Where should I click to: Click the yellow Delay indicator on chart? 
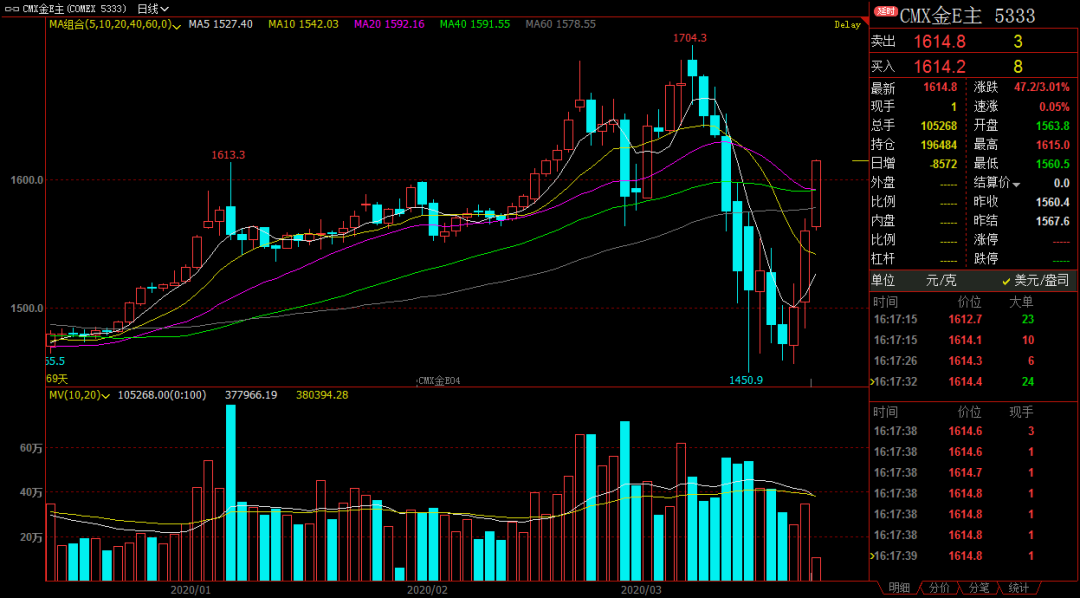(x=846, y=25)
